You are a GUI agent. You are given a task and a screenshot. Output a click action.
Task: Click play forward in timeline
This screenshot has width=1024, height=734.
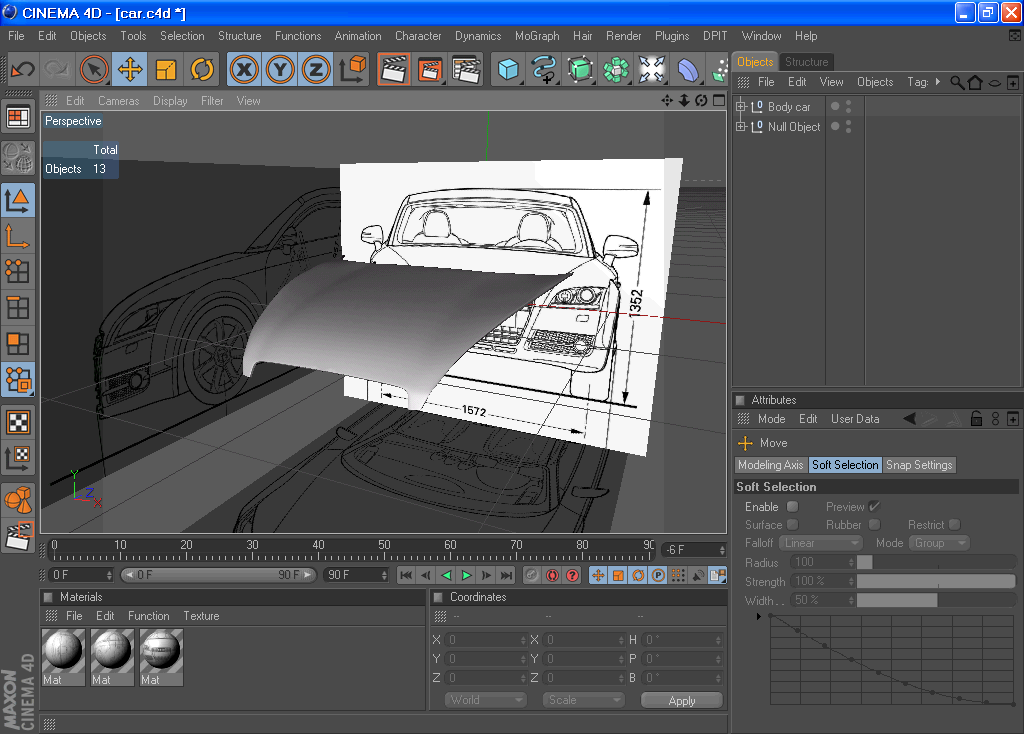tap(466, 575)
